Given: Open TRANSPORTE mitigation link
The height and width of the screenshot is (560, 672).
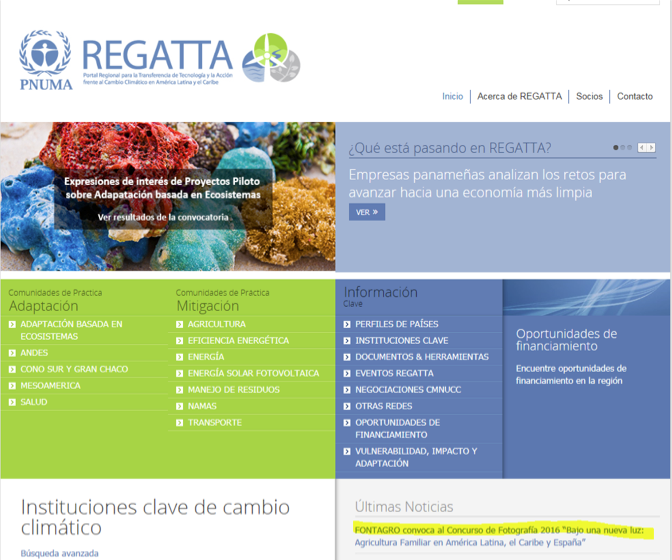Looking at the screenshot, I should click(x=215, y=422).
